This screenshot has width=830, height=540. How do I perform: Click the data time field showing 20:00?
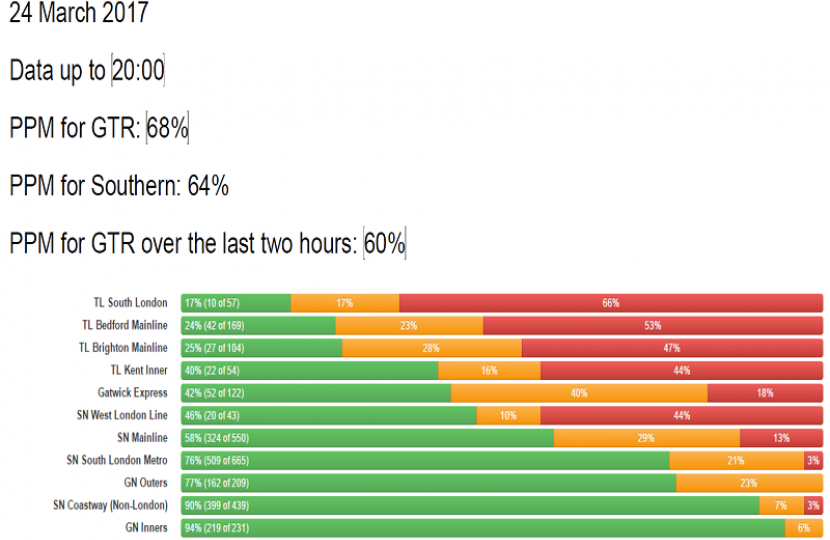pos(138,71)
